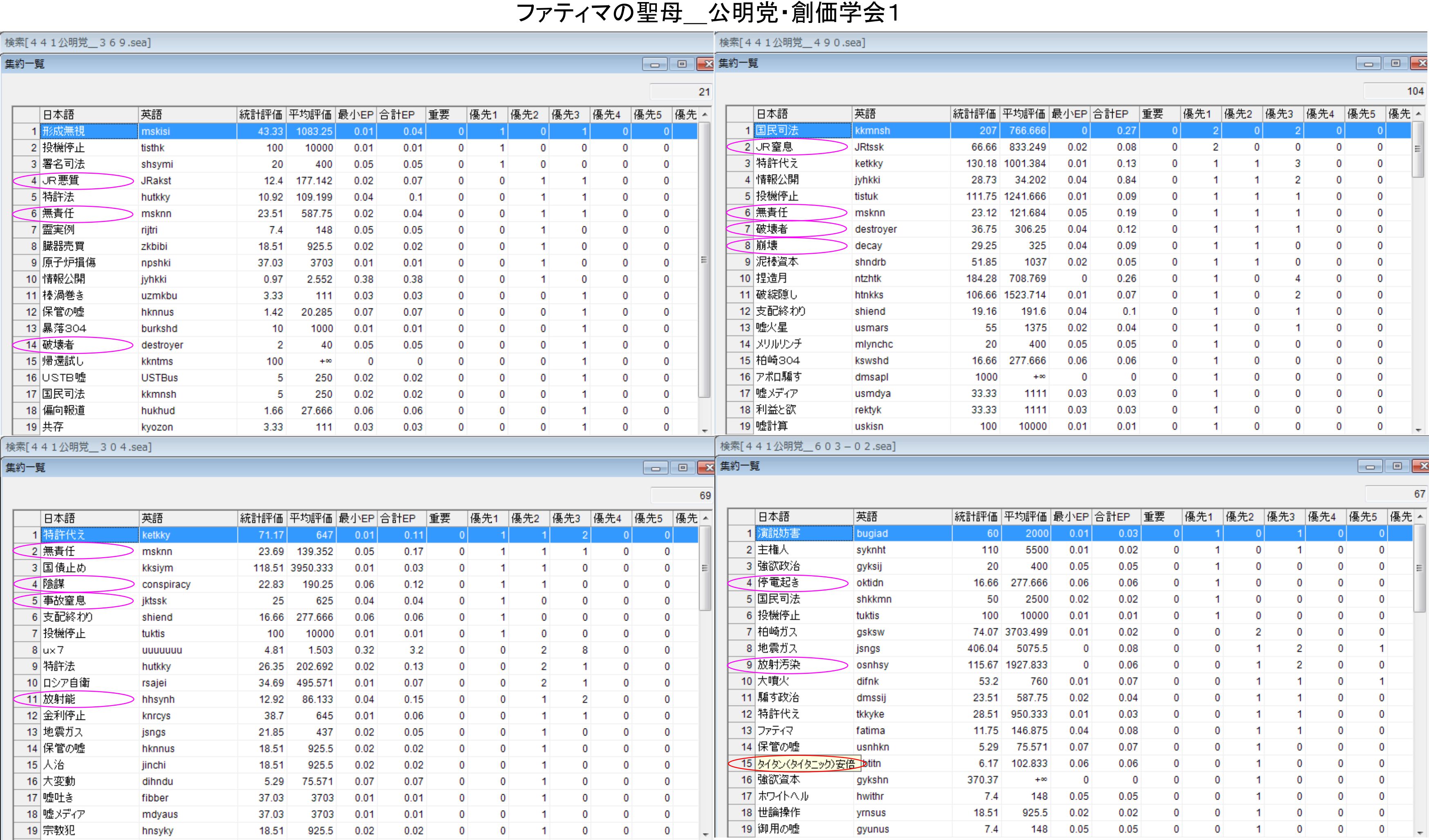Minimize the 369.sea 集約一覧 window

(x=655, y=65)
